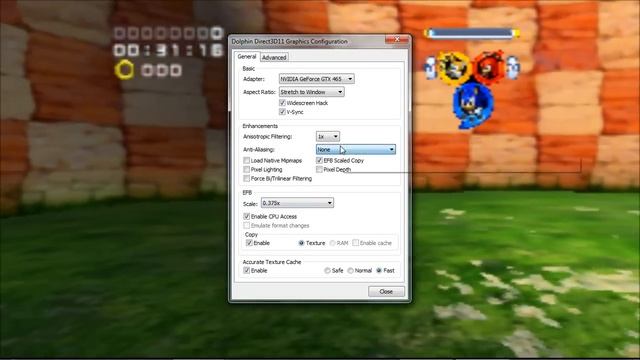Open the Advanced tab
This screenshot has height=360, width=640.
click(x=274, y=58)
